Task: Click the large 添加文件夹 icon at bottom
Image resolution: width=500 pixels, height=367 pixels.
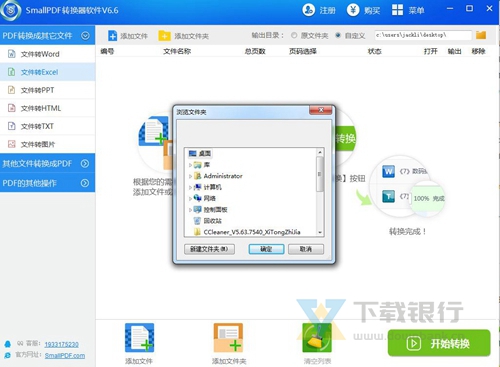Action: coord(228,338)
